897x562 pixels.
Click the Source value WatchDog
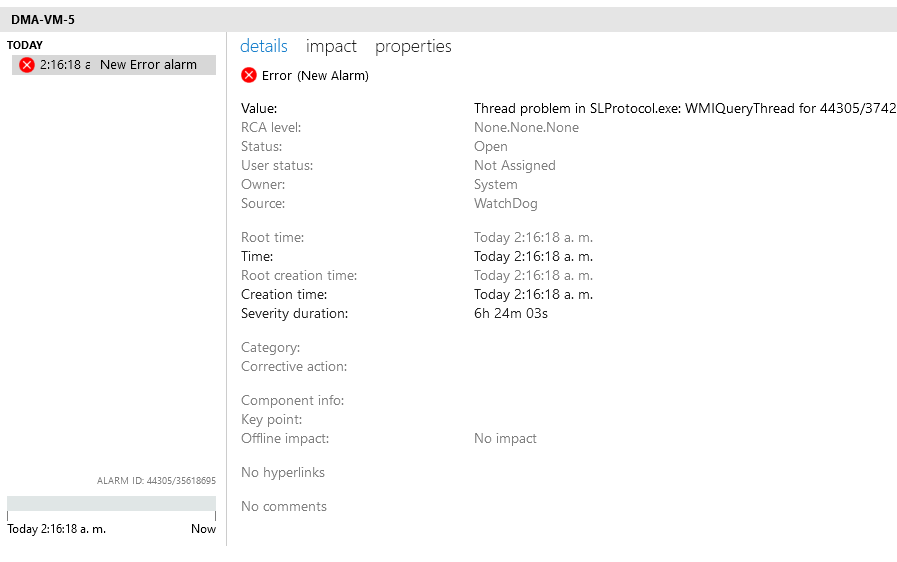click(506, 204)
